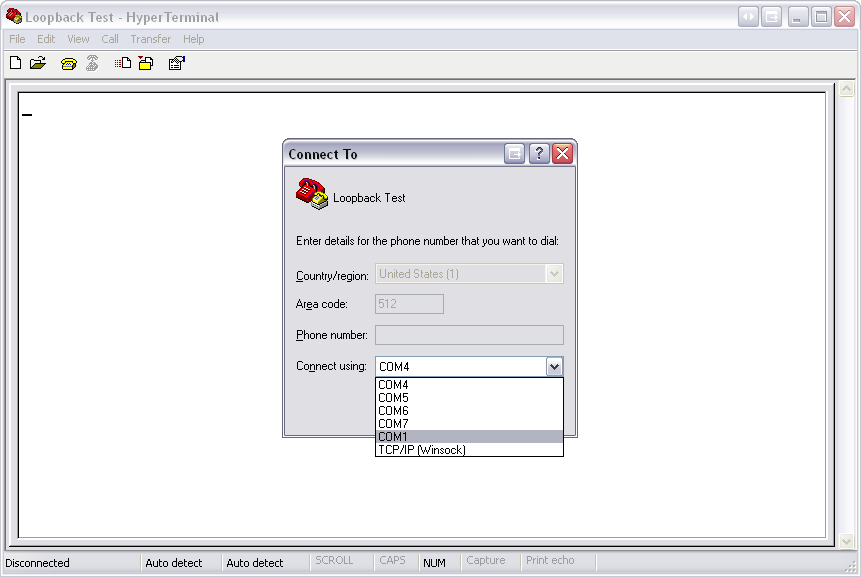Click the dialog's question mark help button
This screenshot has width=861, height=577.
click(538, 153)
